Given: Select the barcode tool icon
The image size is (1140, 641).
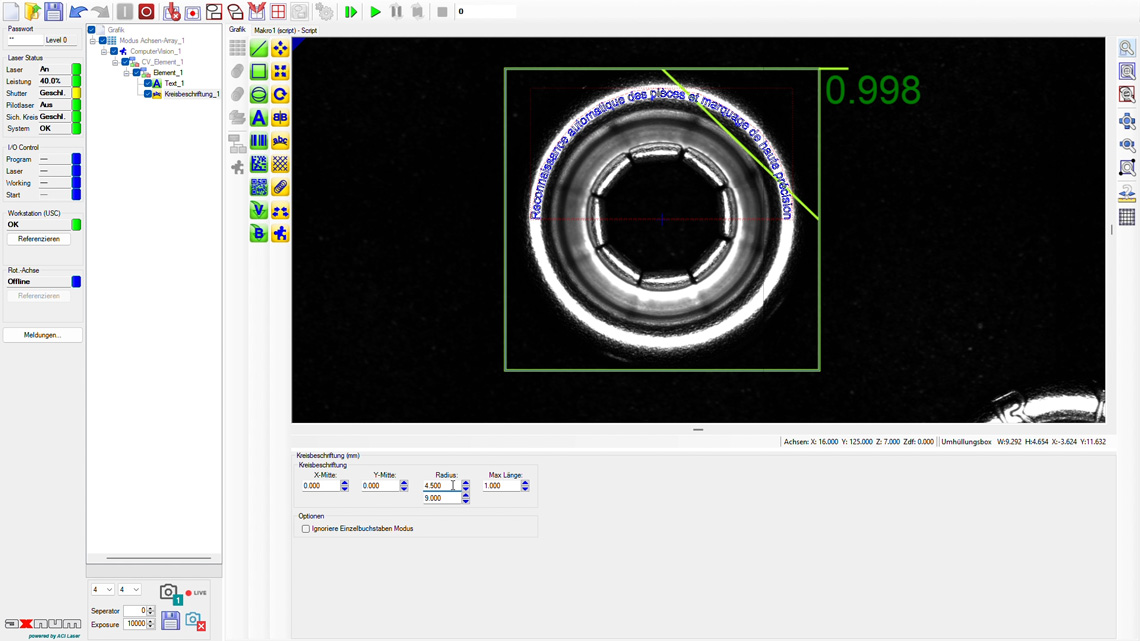Looking at the screenshot, I should coord(259,141).
